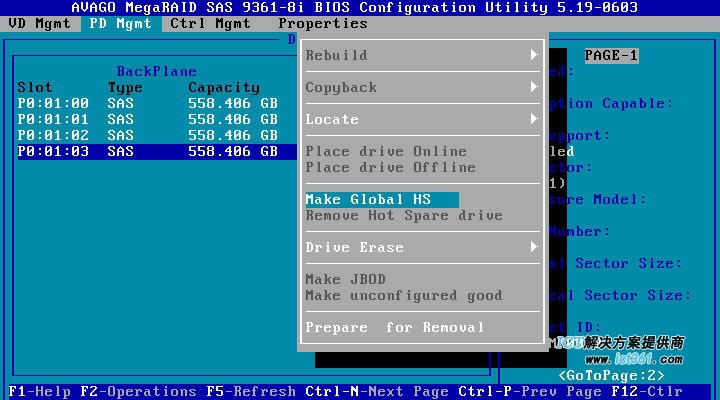The height and width of the screenshot is (400, 720).
Task: Choose Make unconfigured good
Action: coord(404,296)
